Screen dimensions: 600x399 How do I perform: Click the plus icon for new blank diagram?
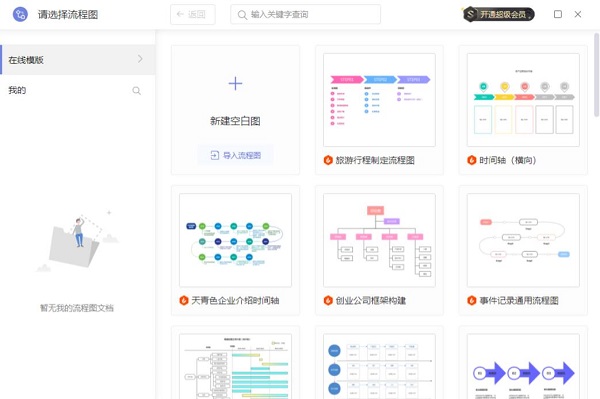coord(235,83)
